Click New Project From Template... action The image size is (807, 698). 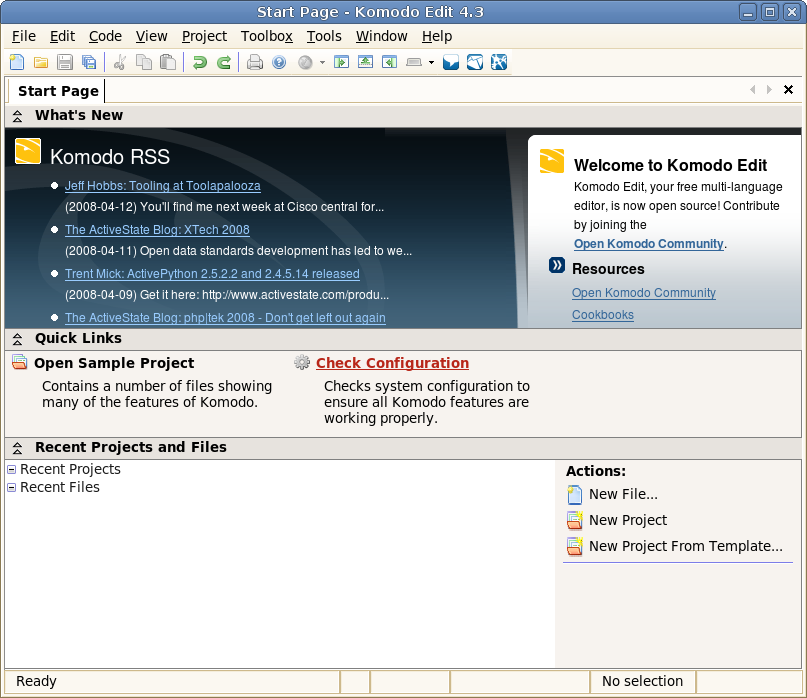(686, 546)
